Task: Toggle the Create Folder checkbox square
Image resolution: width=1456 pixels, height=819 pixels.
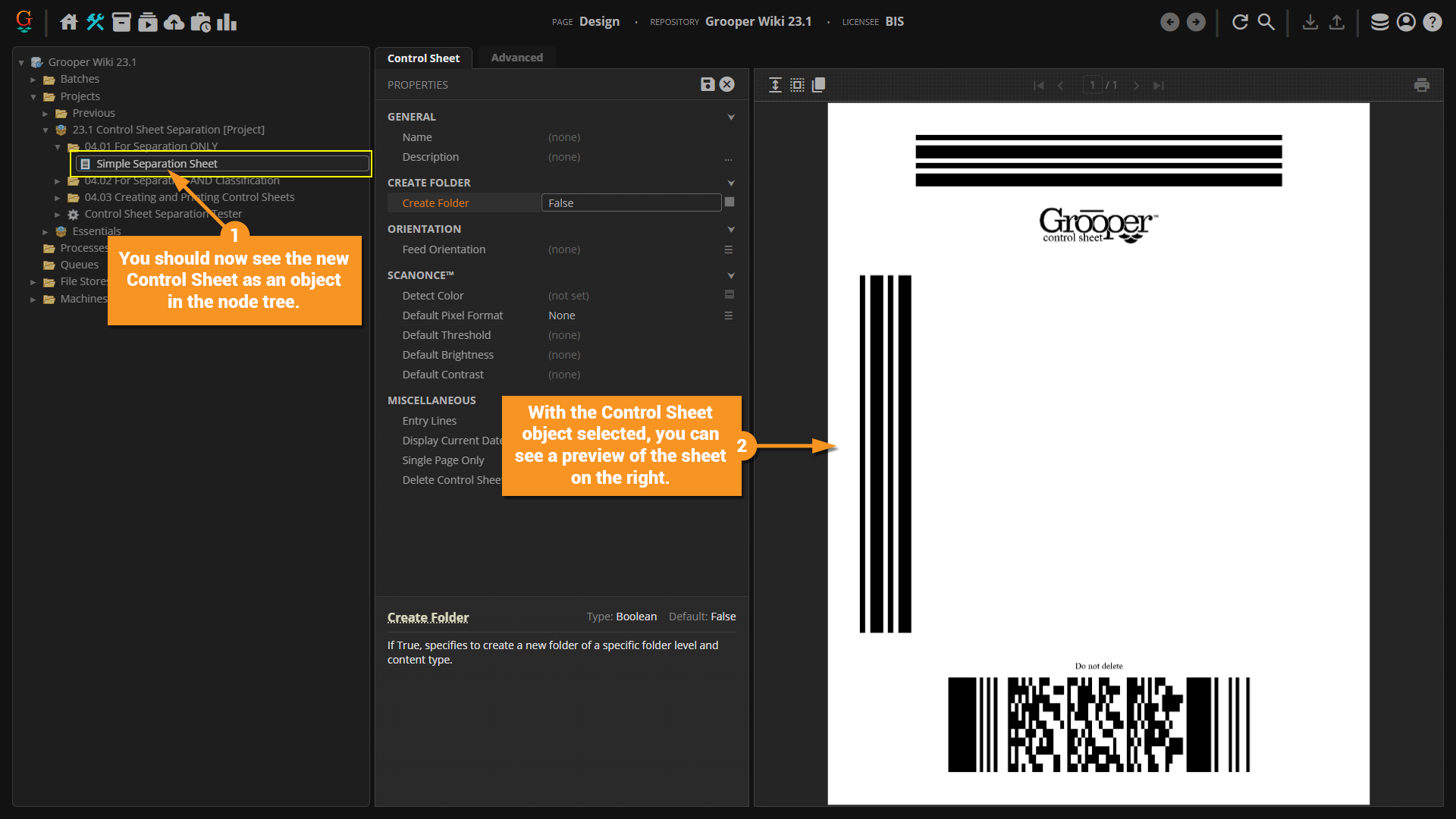Action: 730,202
